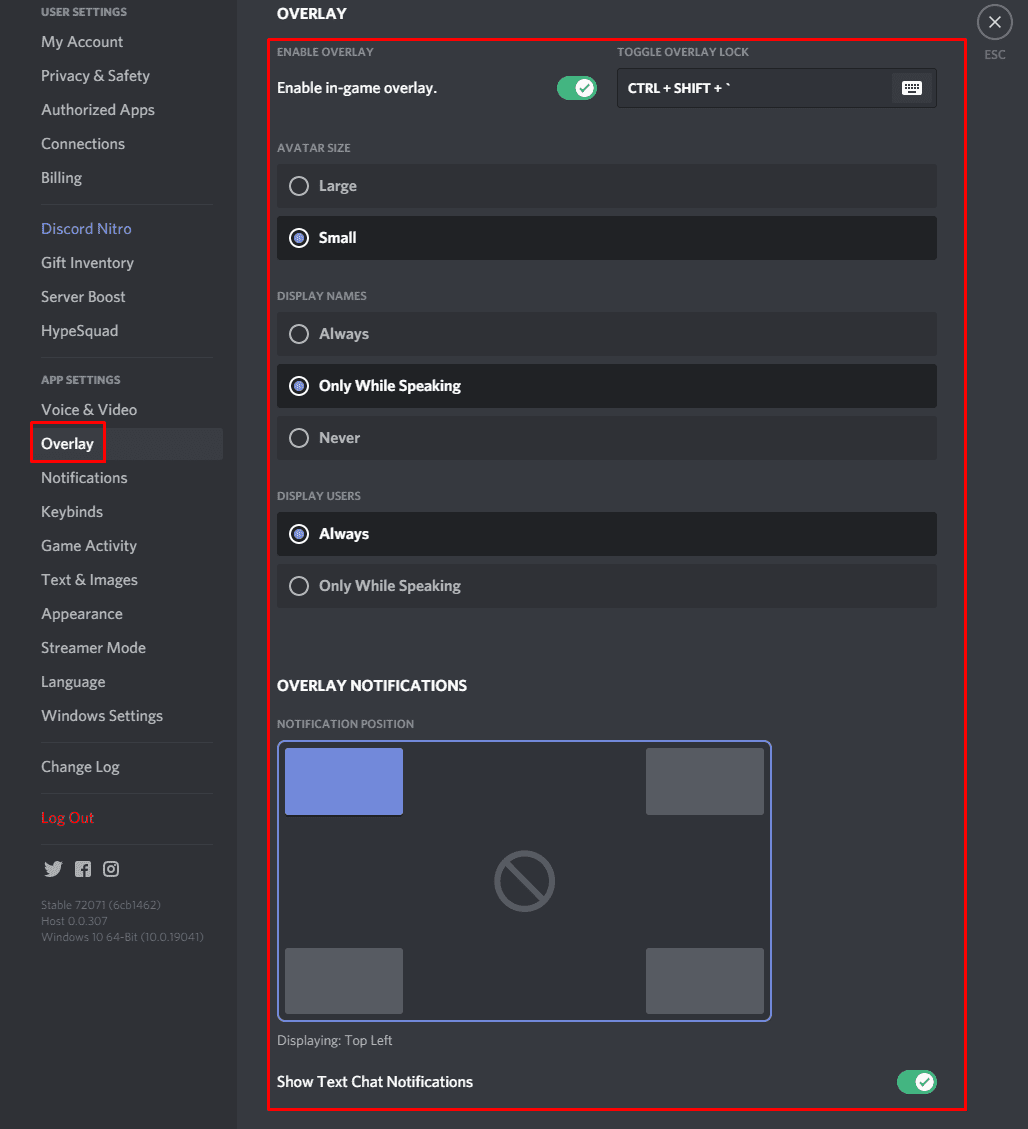The height and width of the screenshot is (1129, 1028).
Task: Select the no-notifications slash icon
Action: (524, 881)
